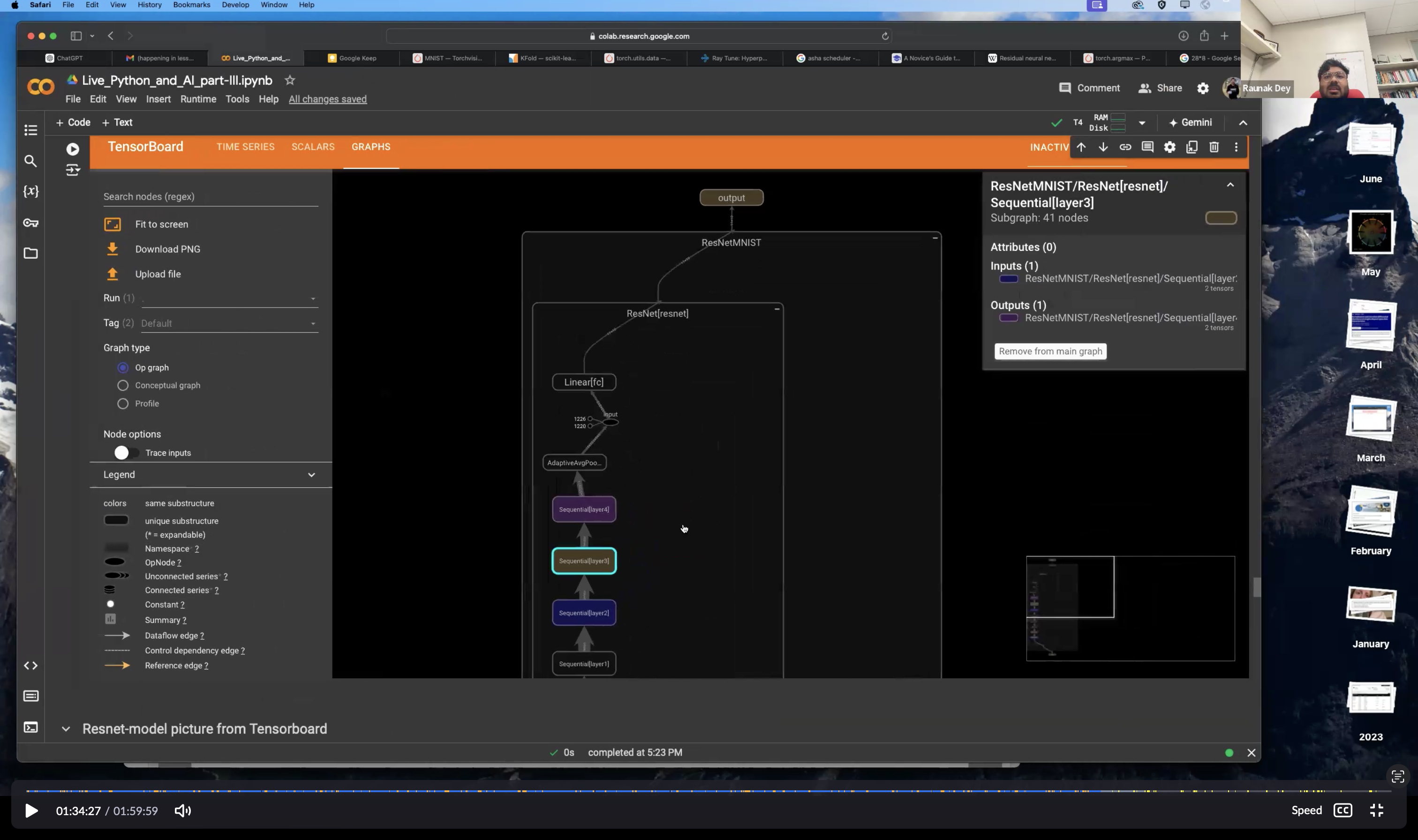This screenshot has height=840, width=1418.
Task: Collapse the Legend section chevron
Action: (x=311, y=475)
